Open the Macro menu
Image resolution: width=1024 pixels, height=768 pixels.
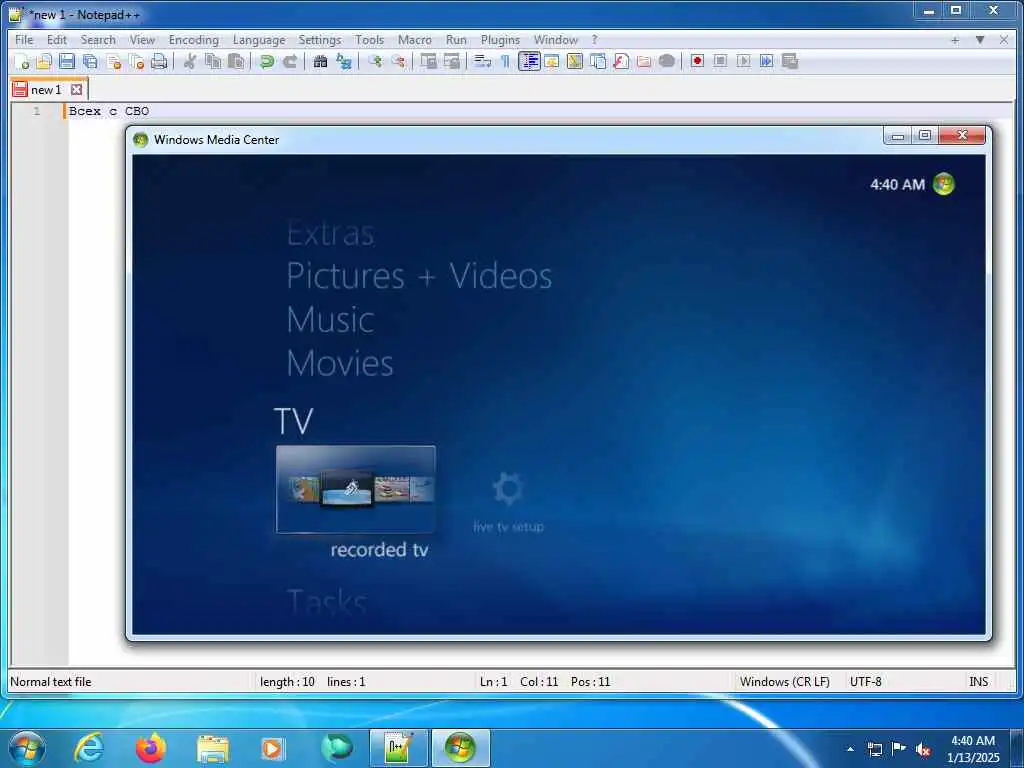[415, 40]
